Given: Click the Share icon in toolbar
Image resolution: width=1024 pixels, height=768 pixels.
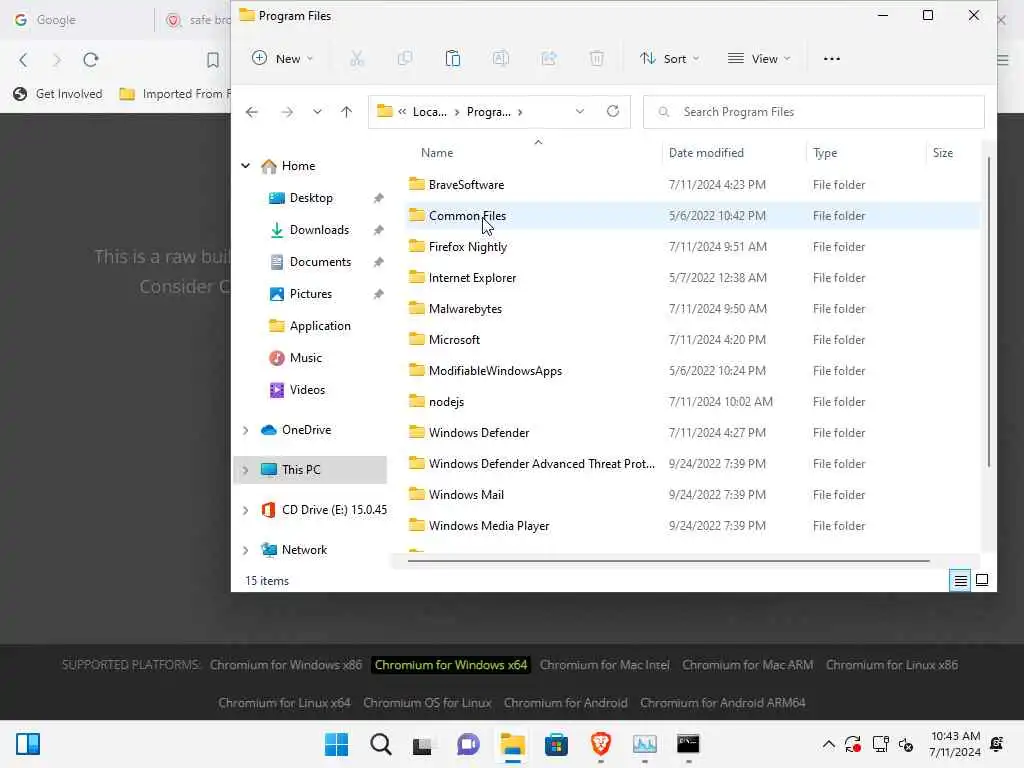Looking at the screenshot, I should point(549,59).
